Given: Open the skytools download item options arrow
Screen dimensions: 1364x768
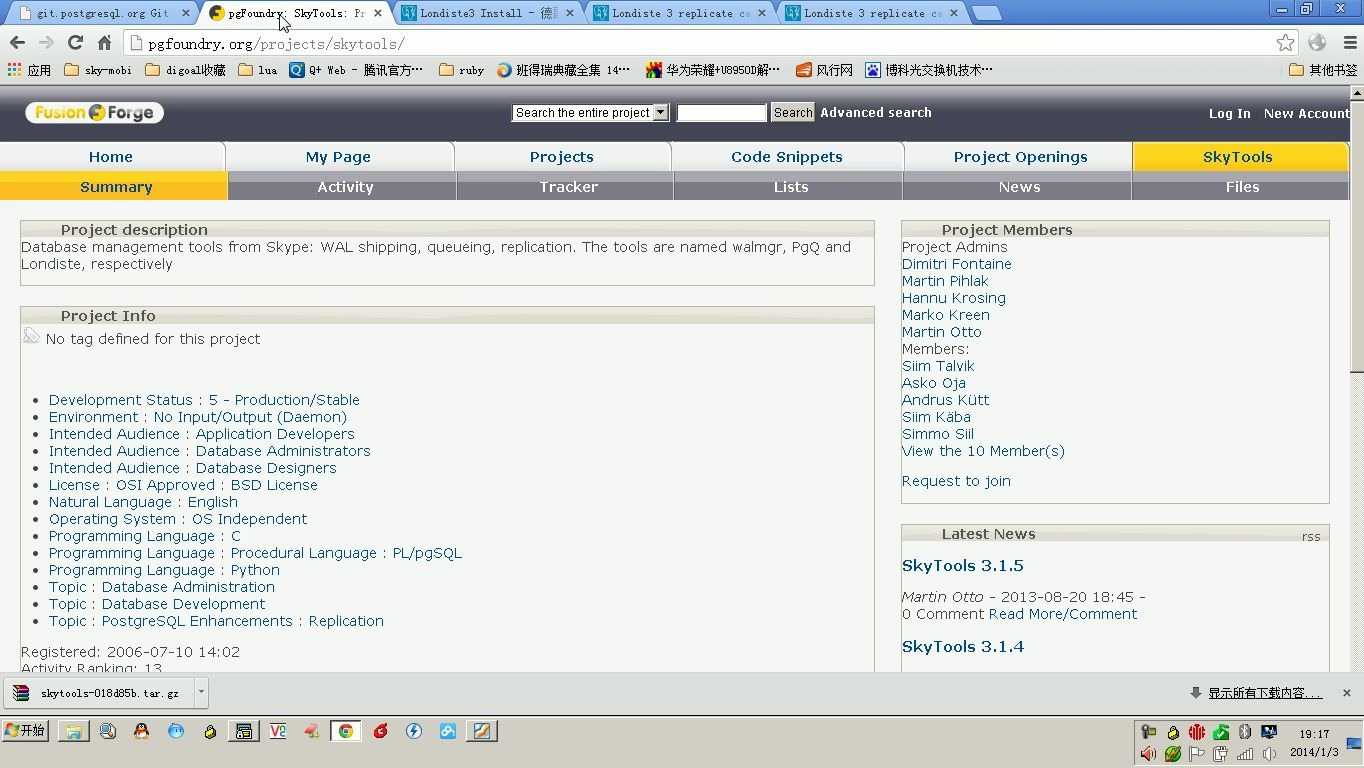Looking at the screenshot, I should click(201, 691).
